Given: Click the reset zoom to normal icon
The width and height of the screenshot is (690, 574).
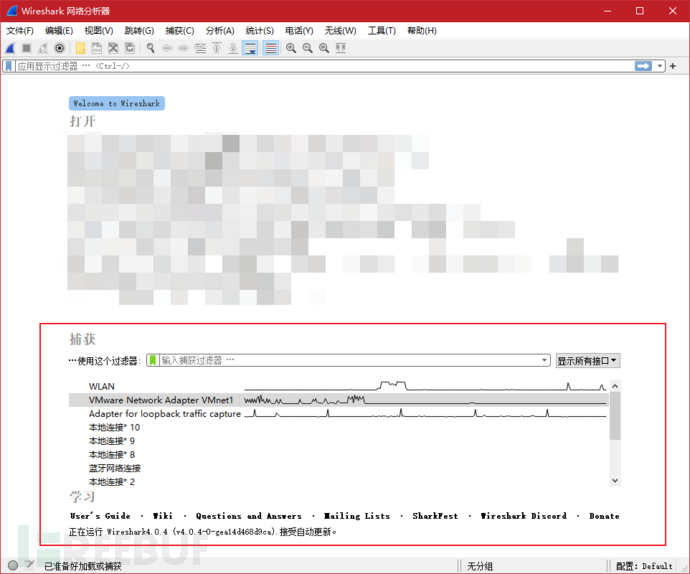Looking at the screenshot, I should click(324, 48).
